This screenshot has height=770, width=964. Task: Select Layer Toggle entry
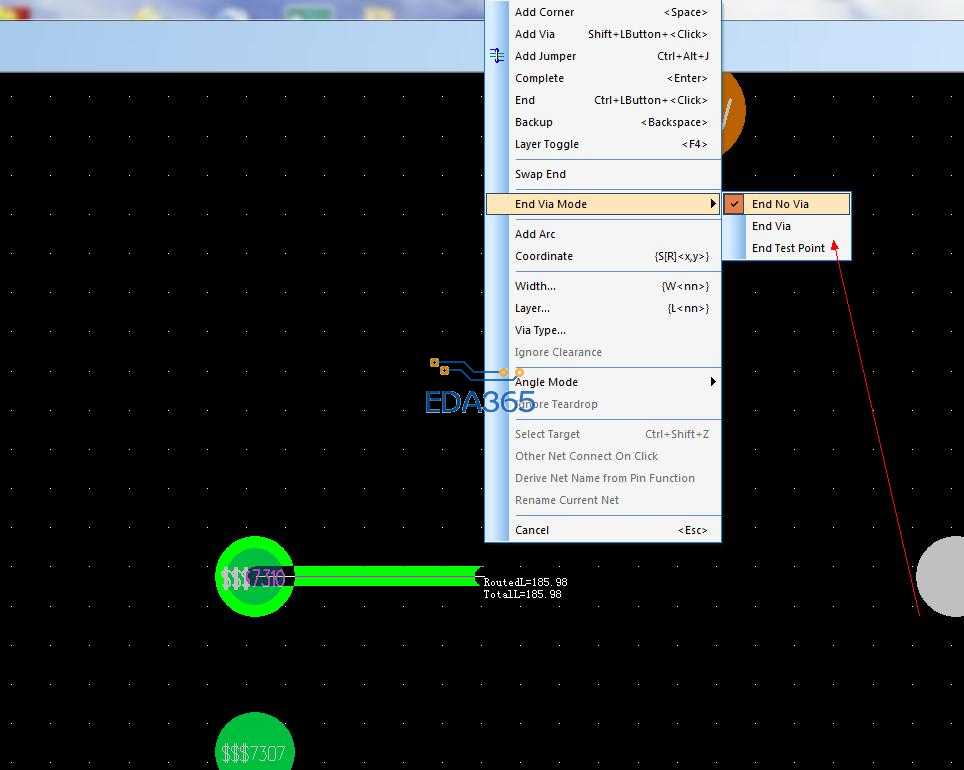point(602,145)
